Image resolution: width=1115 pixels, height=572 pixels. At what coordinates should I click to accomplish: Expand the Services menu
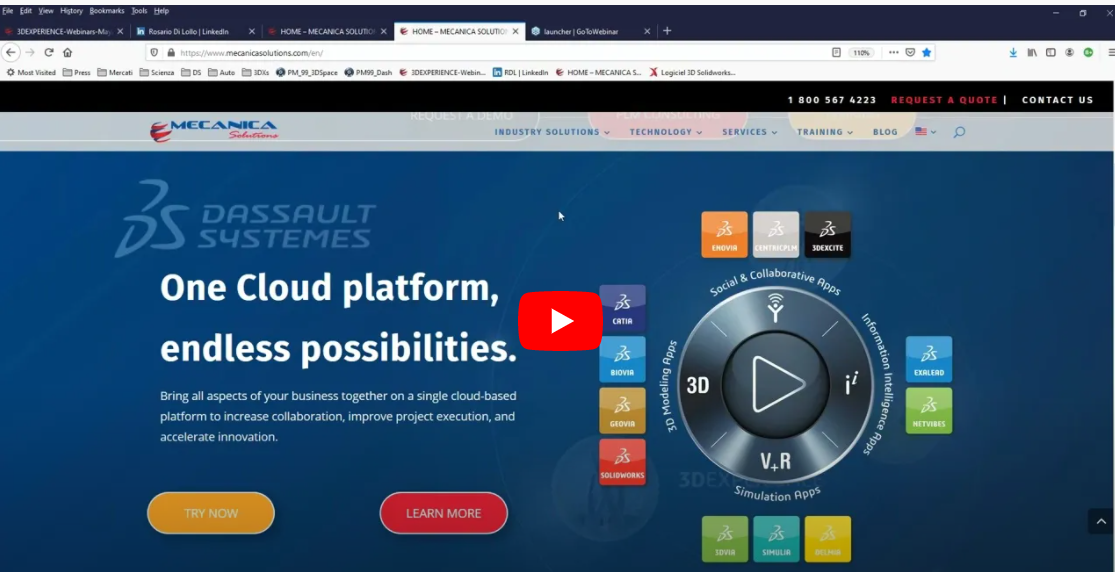point(749,132)
